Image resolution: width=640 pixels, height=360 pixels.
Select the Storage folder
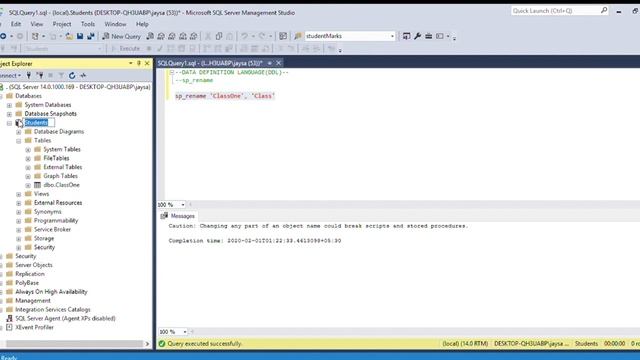44,238
